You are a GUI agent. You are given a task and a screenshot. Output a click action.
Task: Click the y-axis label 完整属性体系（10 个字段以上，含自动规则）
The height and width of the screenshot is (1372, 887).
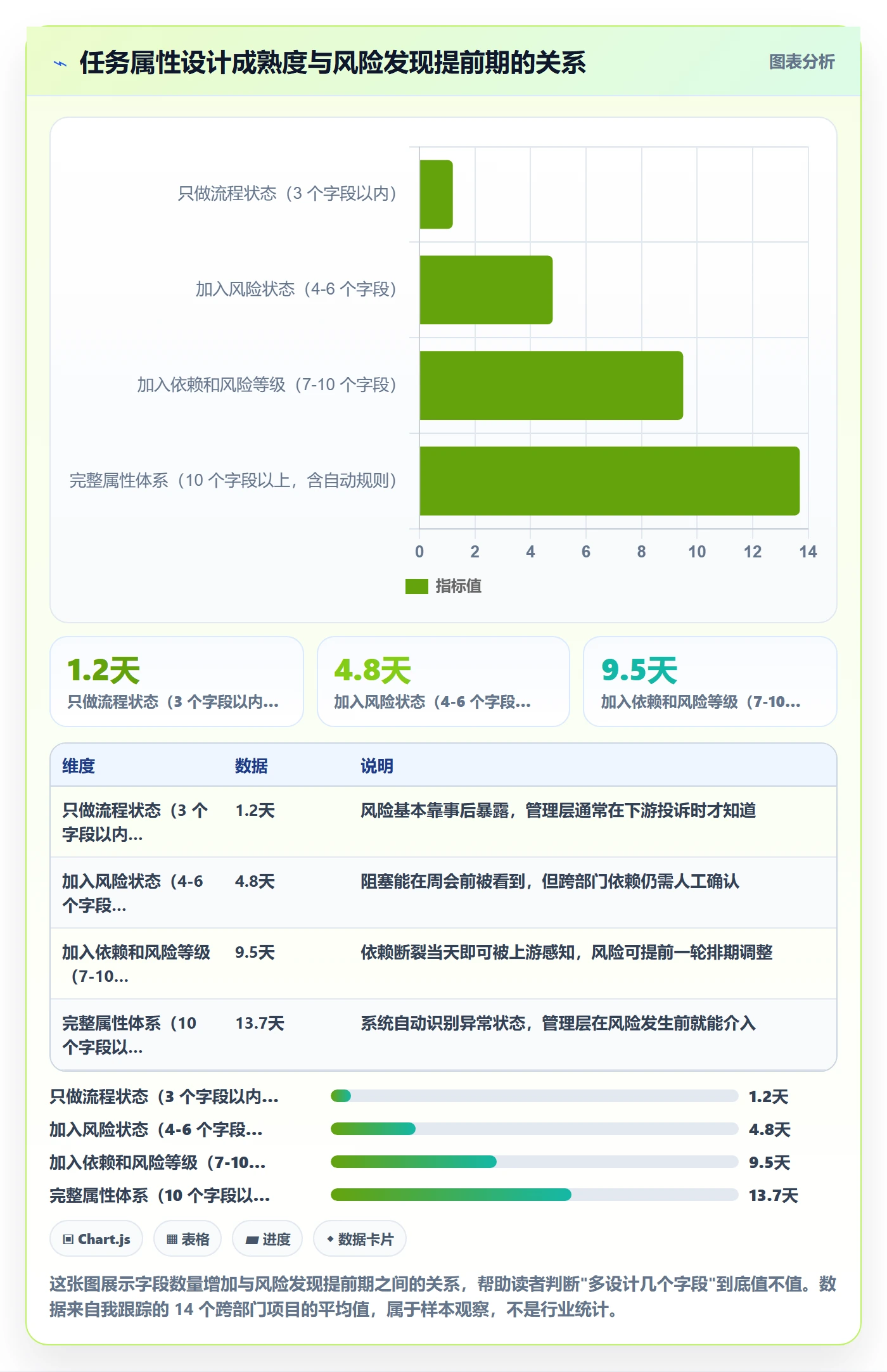(x=233, y=481)
